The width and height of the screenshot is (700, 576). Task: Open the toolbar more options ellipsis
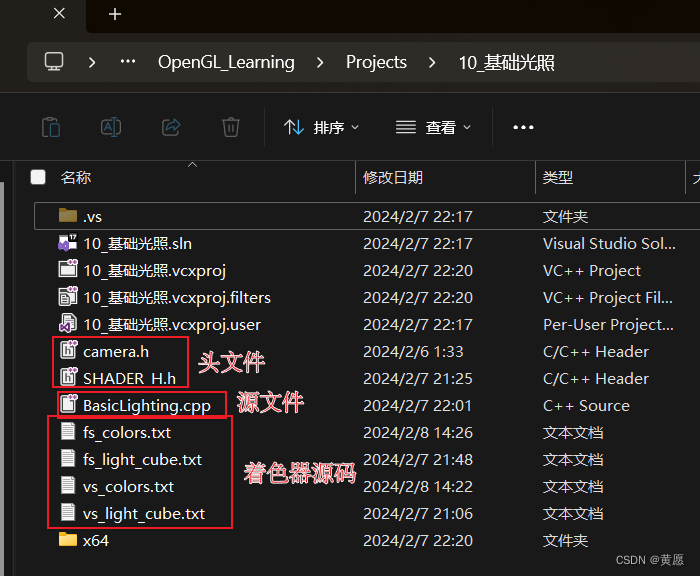point(523,128)
